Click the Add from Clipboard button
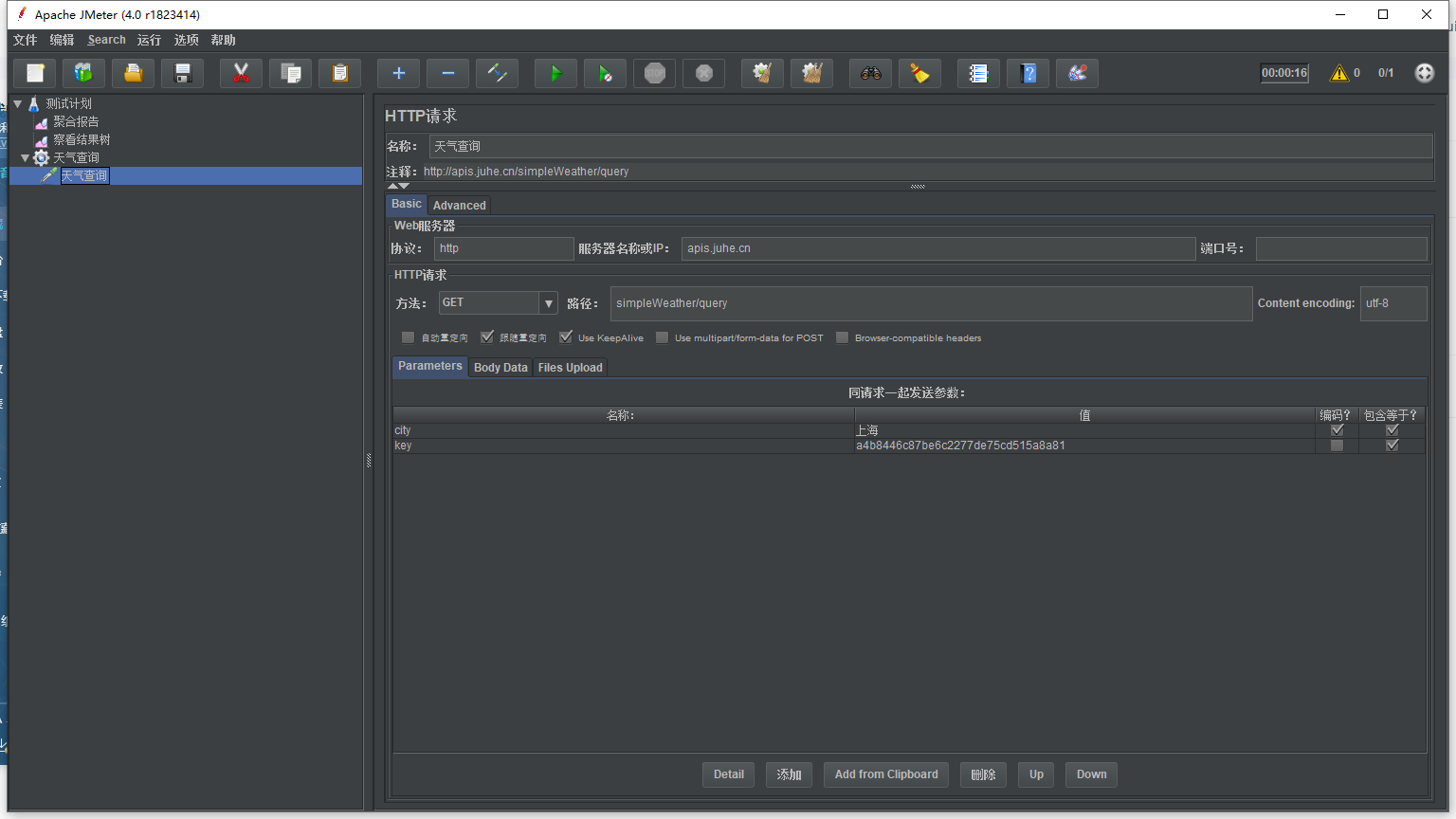 click(x=886, y=774)
